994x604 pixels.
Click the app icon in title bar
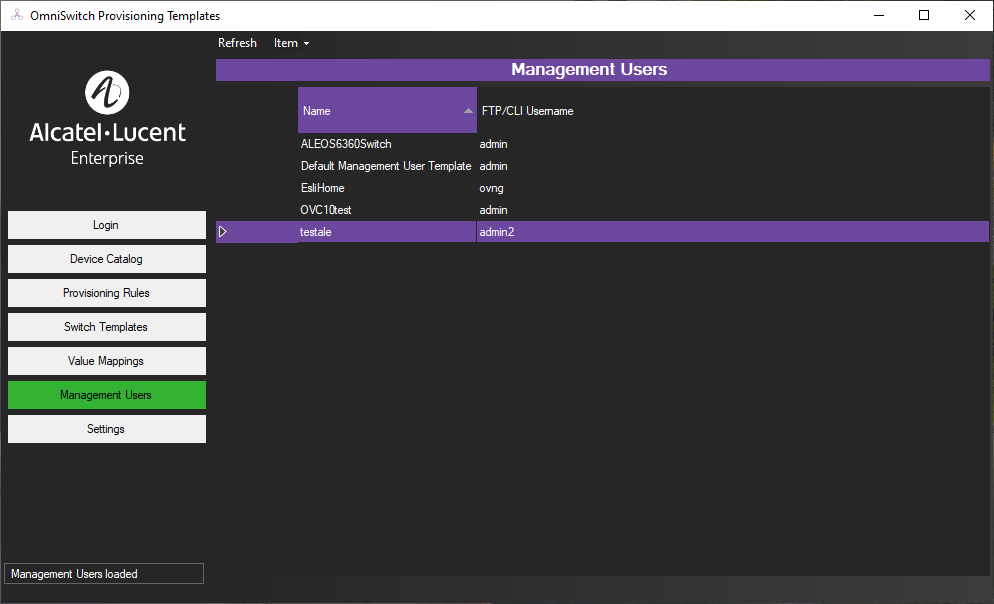(17, 15)
